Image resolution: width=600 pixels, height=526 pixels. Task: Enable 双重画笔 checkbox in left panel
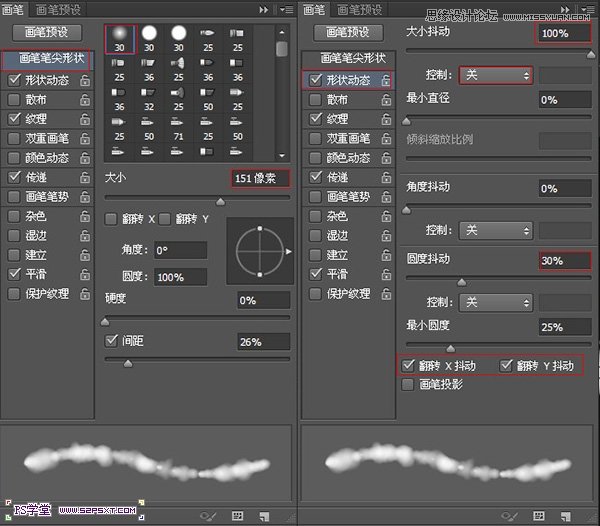(14, 138)
